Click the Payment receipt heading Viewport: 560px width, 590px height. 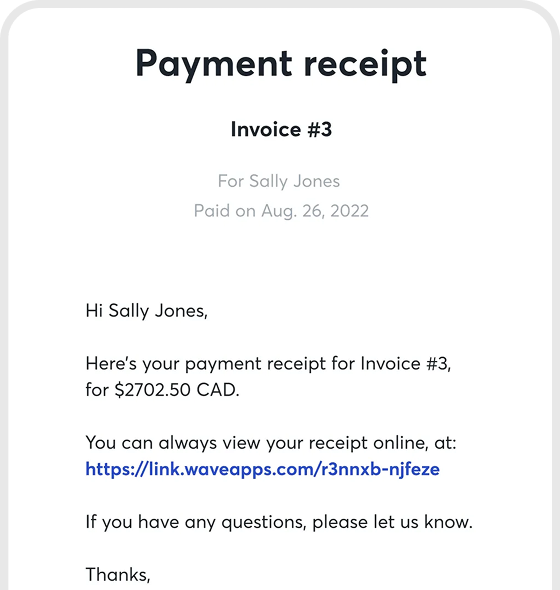(281, 64)
